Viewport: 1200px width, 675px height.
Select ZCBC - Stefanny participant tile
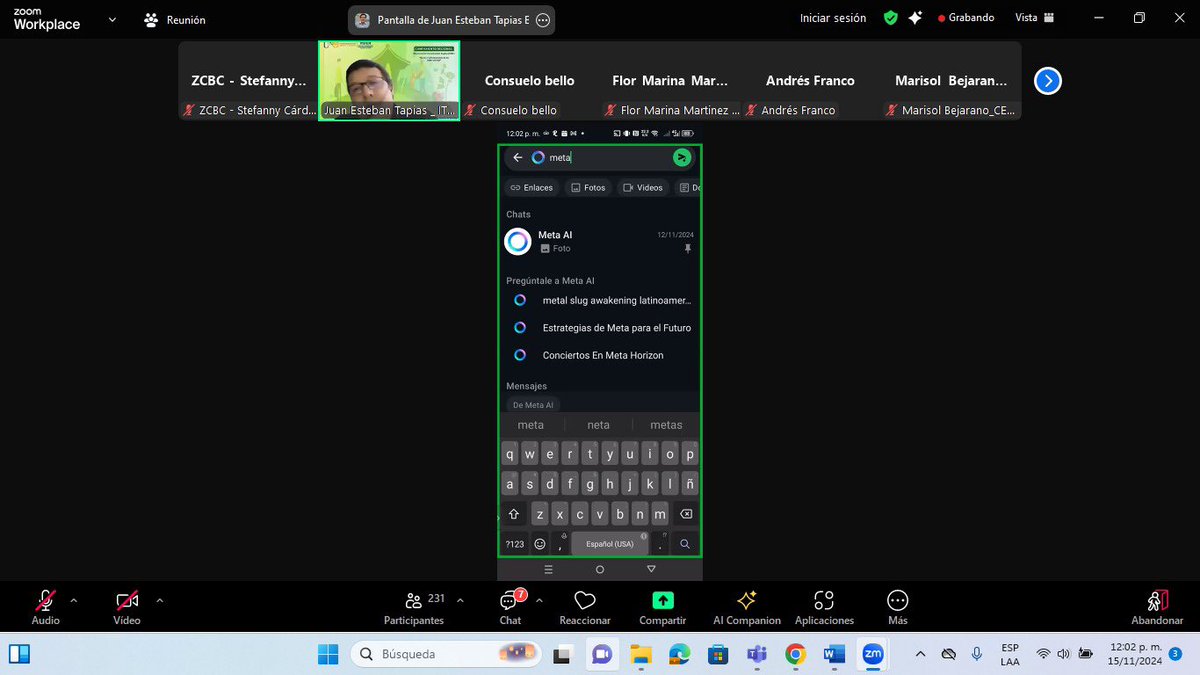249,81
